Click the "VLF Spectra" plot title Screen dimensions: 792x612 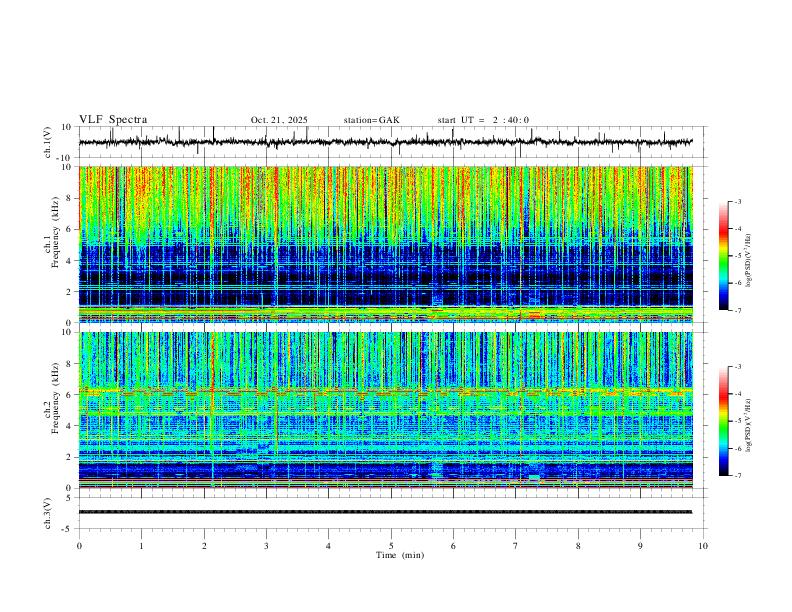(113, 120)
